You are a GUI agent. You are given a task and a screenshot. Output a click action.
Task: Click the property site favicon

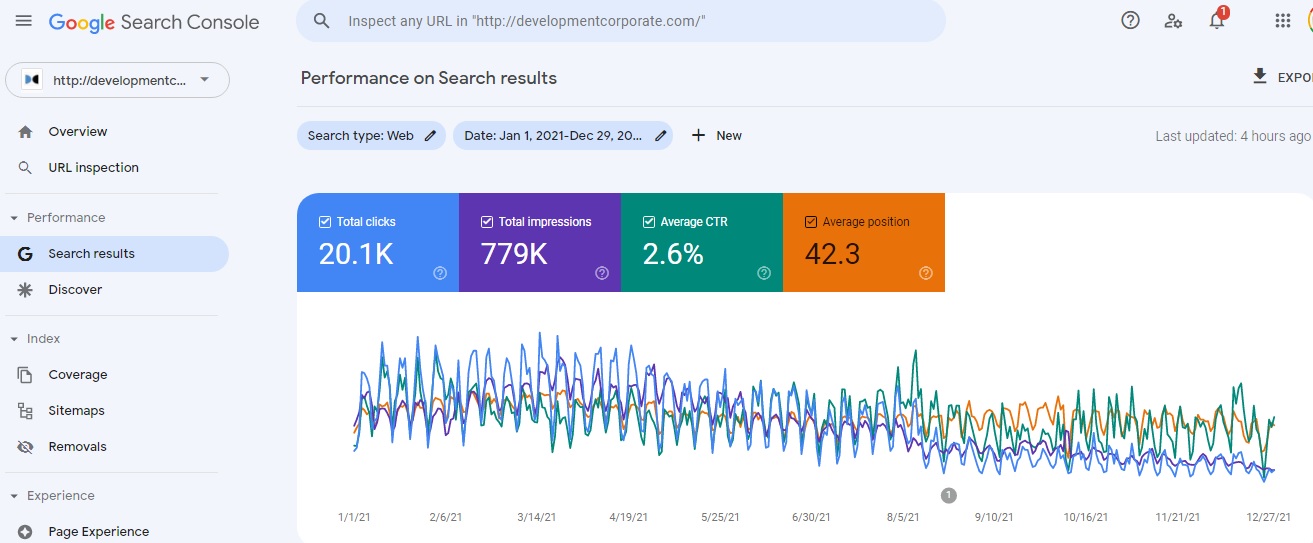point(31,80)
